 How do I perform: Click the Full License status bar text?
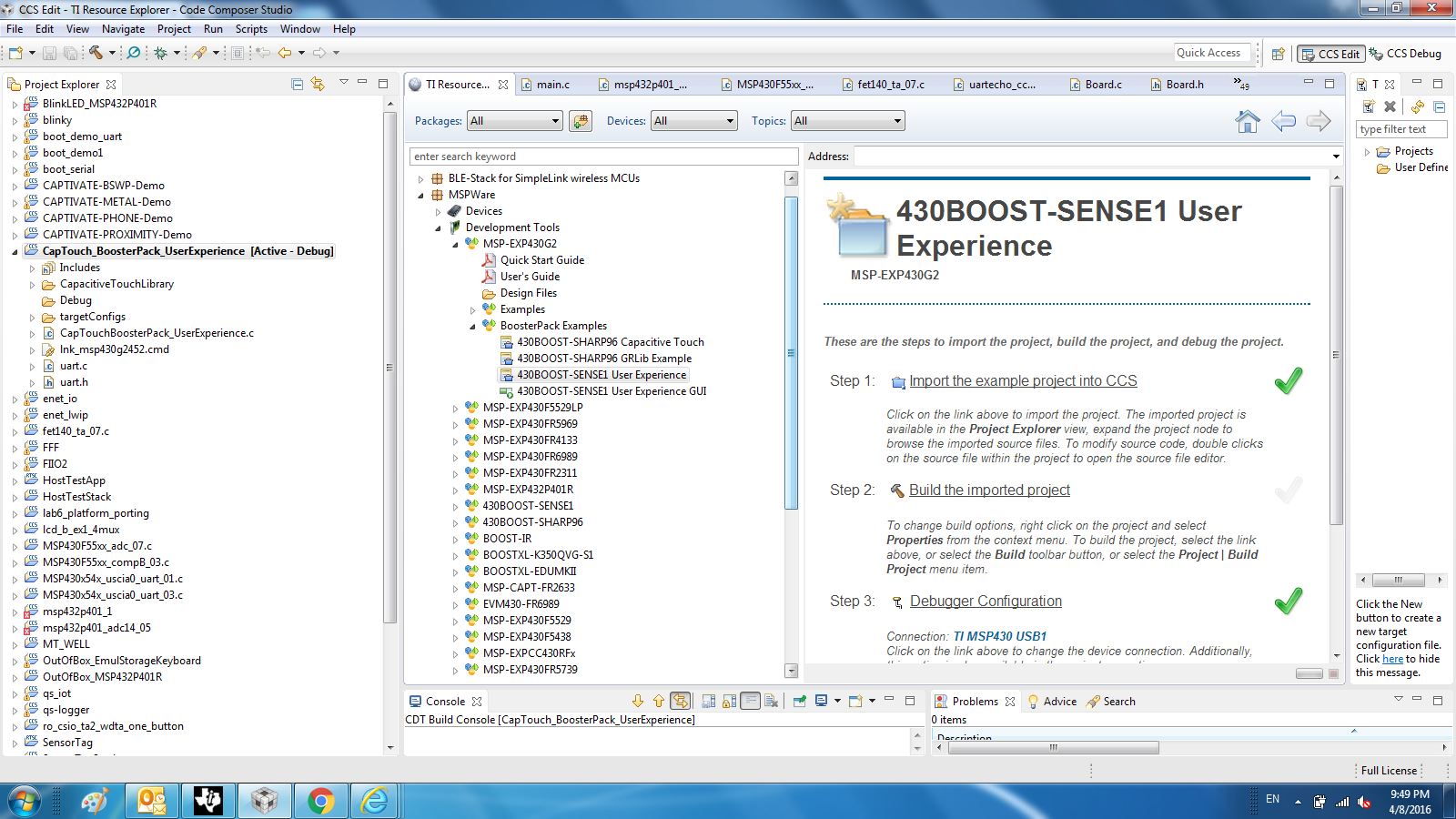click(x=1389, y=771)
